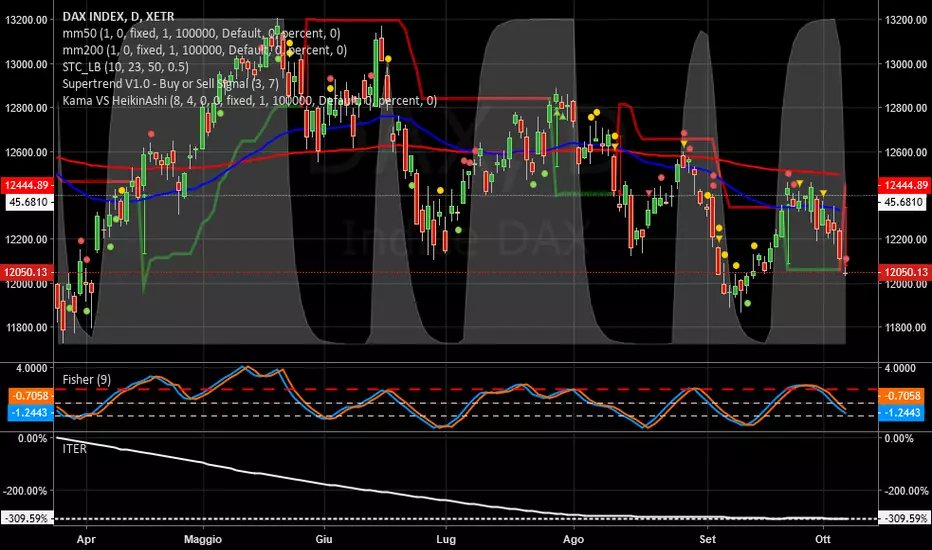Click 12800.00 on the left price scale
Screen dimensions: 932x550
(x=26, y=108)
